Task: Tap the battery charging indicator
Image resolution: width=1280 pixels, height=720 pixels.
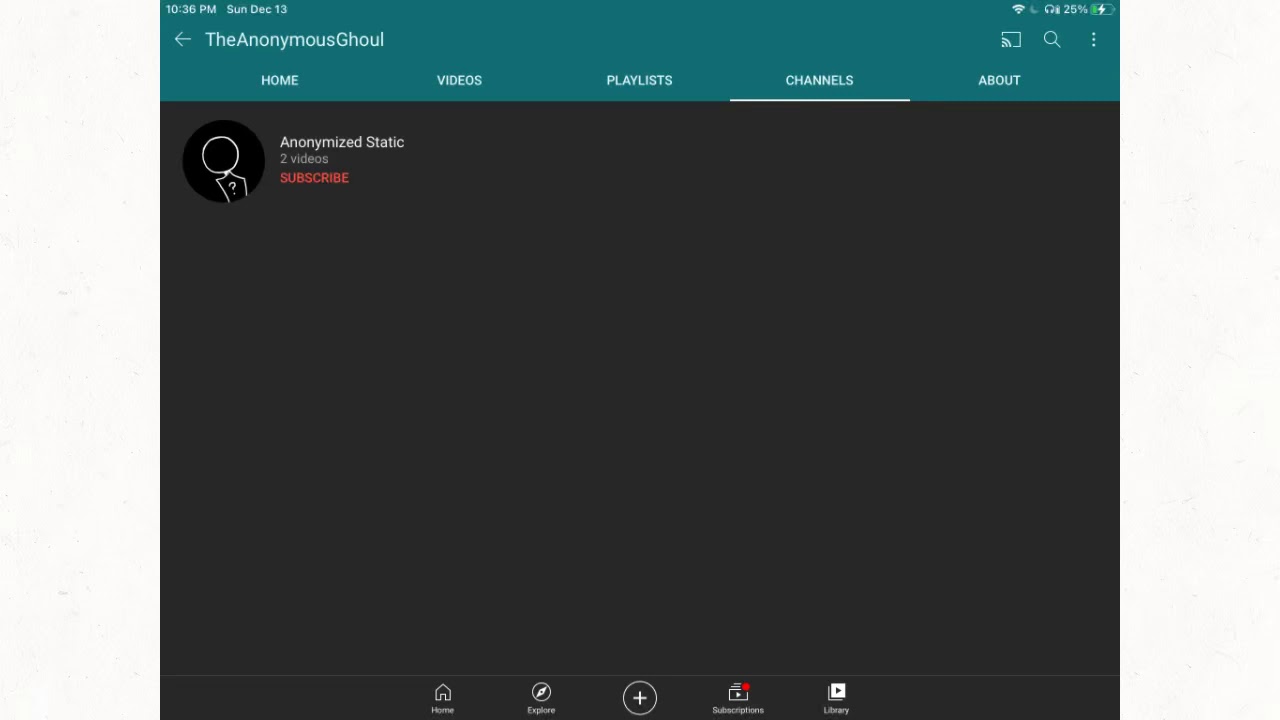Action: (1102, 9)
